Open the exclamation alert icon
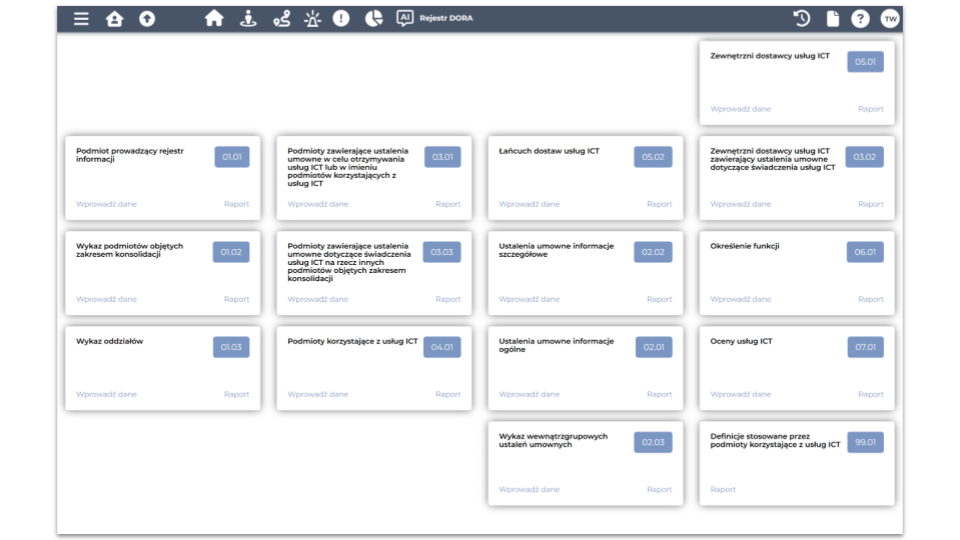The width and height of the screenshot is (960, 540). pos(341,19)
